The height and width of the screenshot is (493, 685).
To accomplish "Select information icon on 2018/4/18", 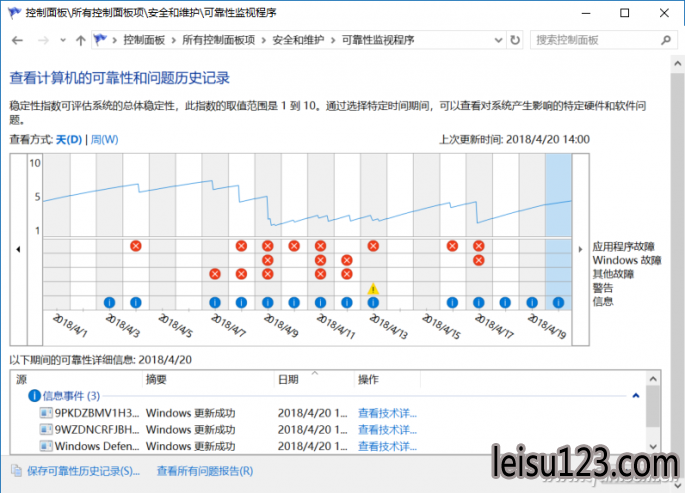I will pyautogui.click(x=505, y=302).
